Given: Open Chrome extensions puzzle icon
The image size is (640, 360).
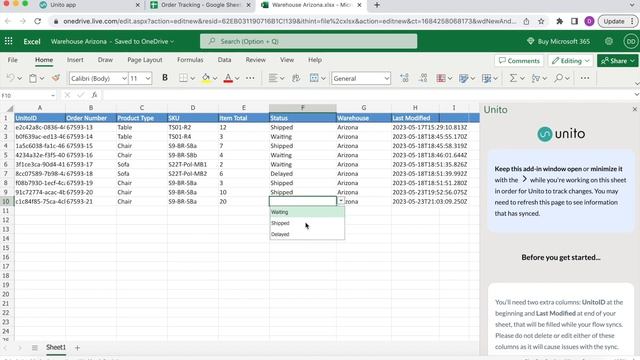Looking at the screenshot, I should pyautogui.click(x=560, y=21).
